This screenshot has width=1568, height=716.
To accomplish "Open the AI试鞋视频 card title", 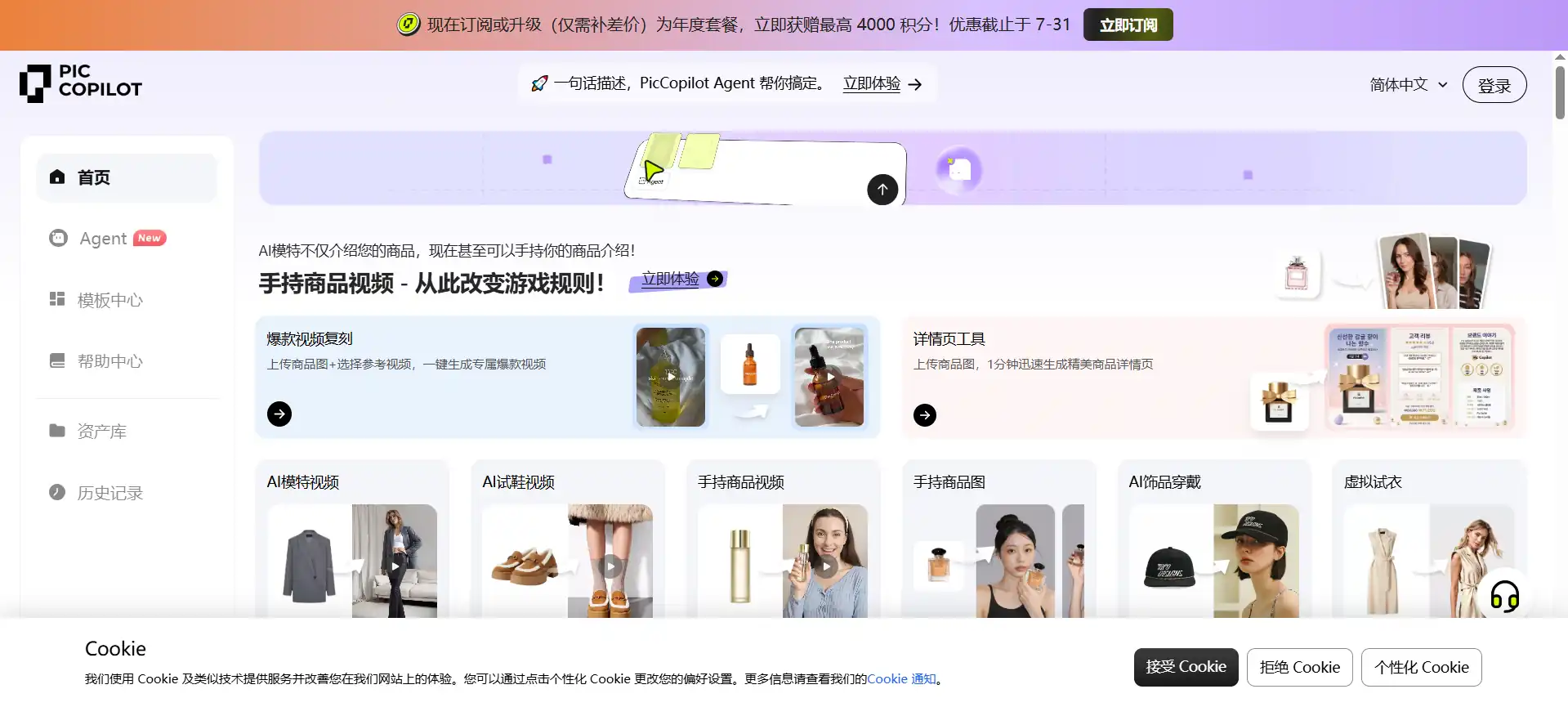I will tap(518, 482).
